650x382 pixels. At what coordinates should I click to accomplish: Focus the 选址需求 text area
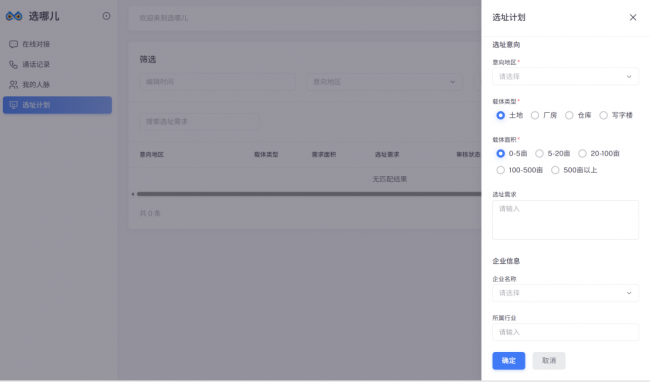pos(565,220)
